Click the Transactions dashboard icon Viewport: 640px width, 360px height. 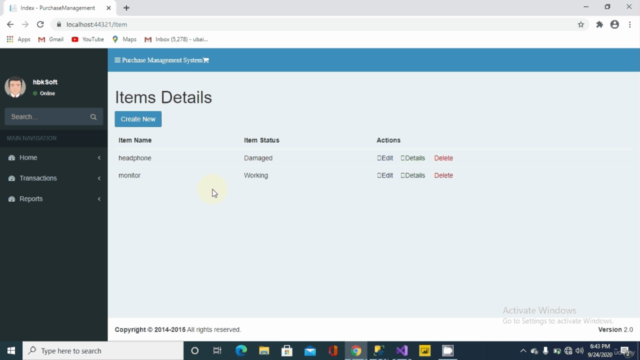tap(11, 178)
